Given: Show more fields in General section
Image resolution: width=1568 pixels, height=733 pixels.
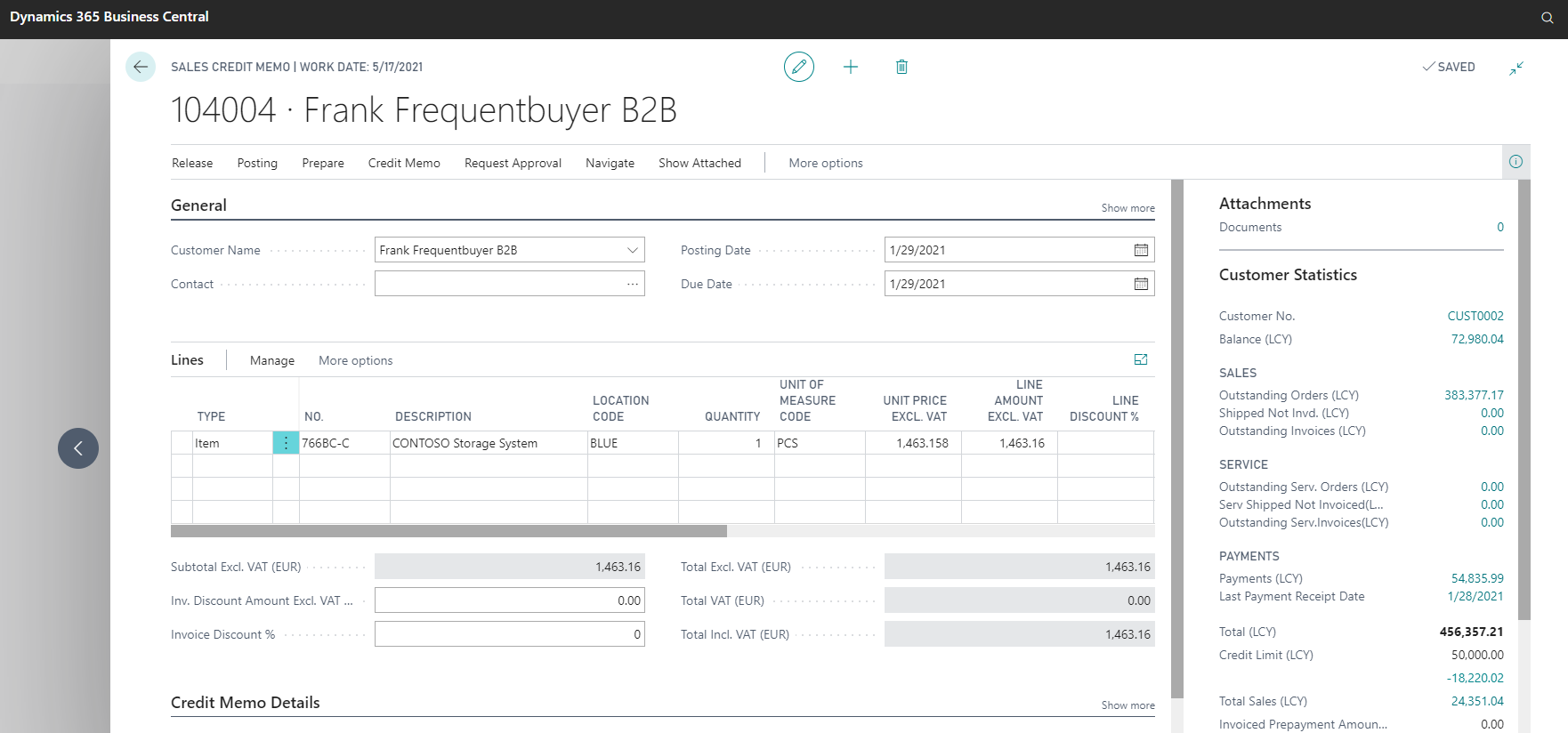Looking at the screenshot, I should coord(1128,208).
